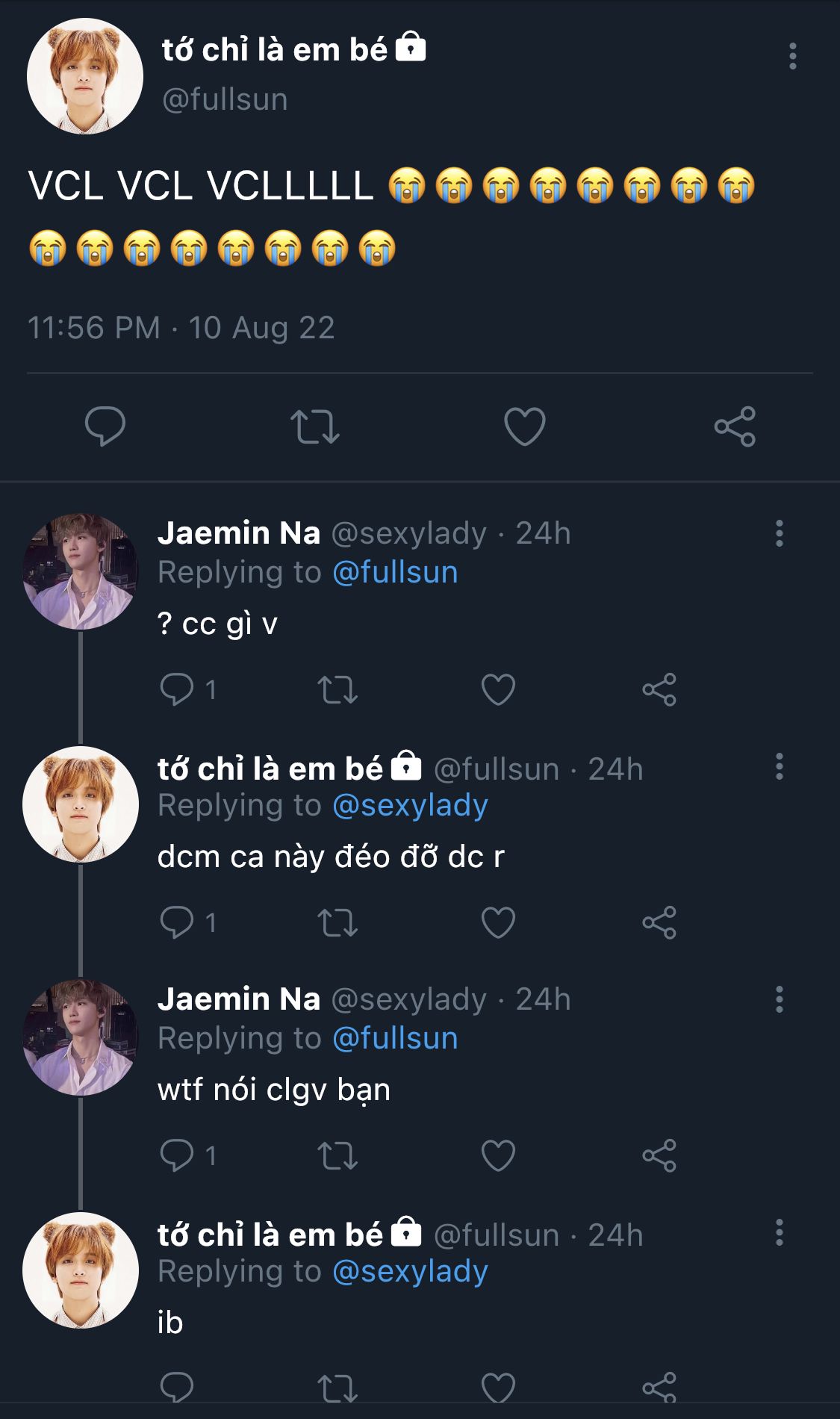Image resolution: width=840 pixels, height=1419 pixels.
Task: Like the "dcm ca này" reply
Action: pos(498,922)
